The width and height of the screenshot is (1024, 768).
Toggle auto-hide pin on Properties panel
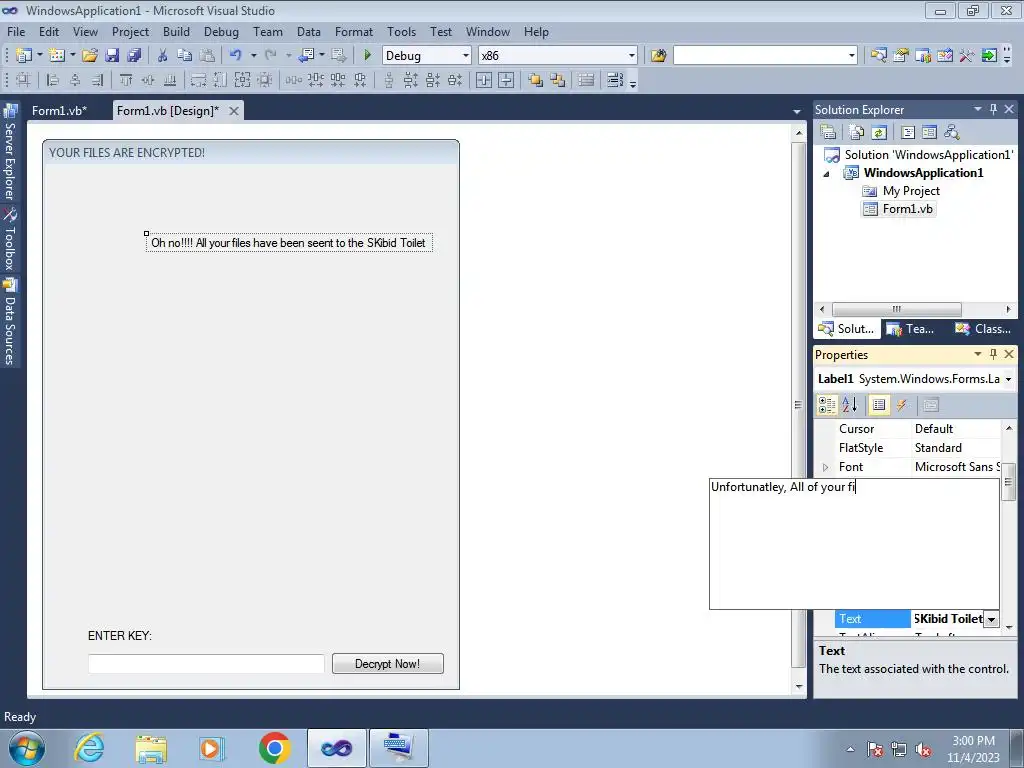[x=993, y=354]
